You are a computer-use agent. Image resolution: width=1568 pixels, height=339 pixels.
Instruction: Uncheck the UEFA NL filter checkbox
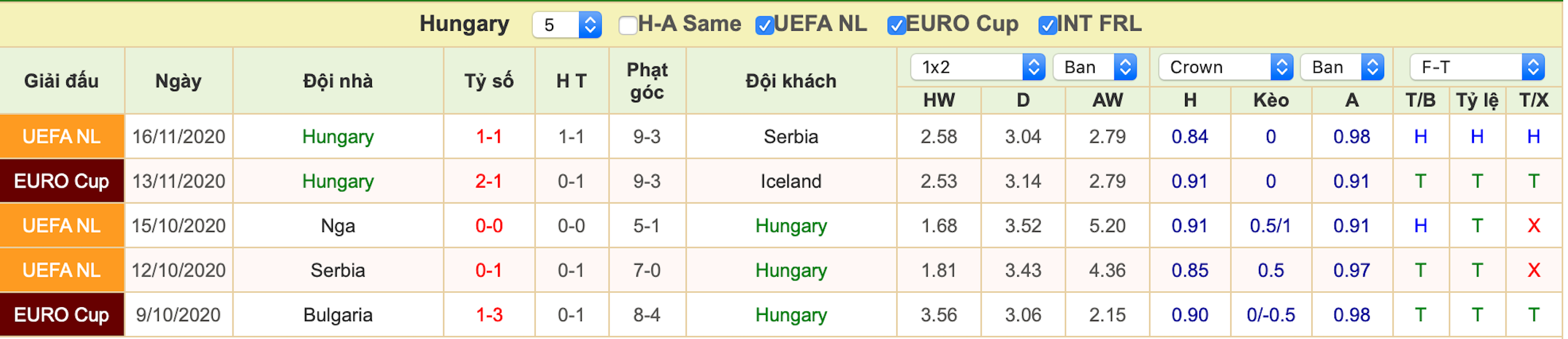click(764, 25)
